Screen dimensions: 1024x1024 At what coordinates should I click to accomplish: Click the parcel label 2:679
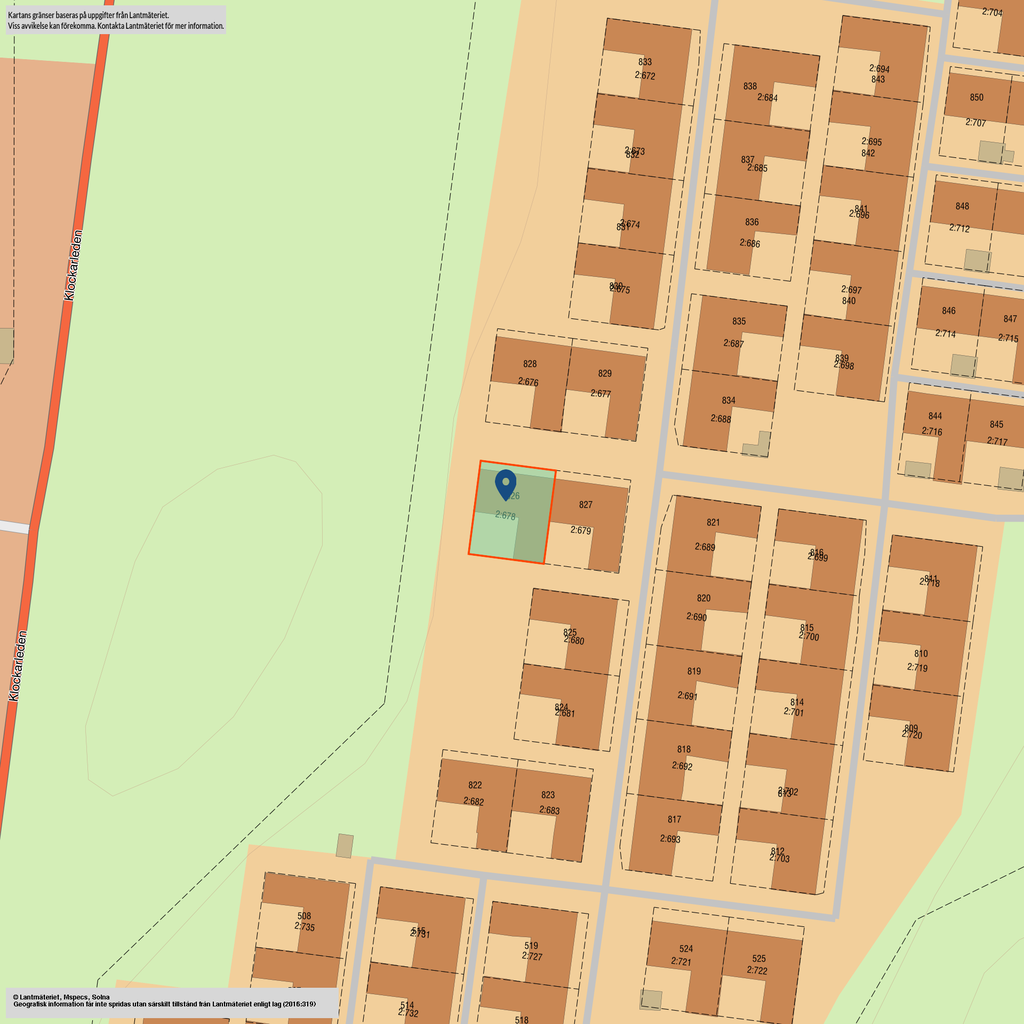click(x=581, y=530)
